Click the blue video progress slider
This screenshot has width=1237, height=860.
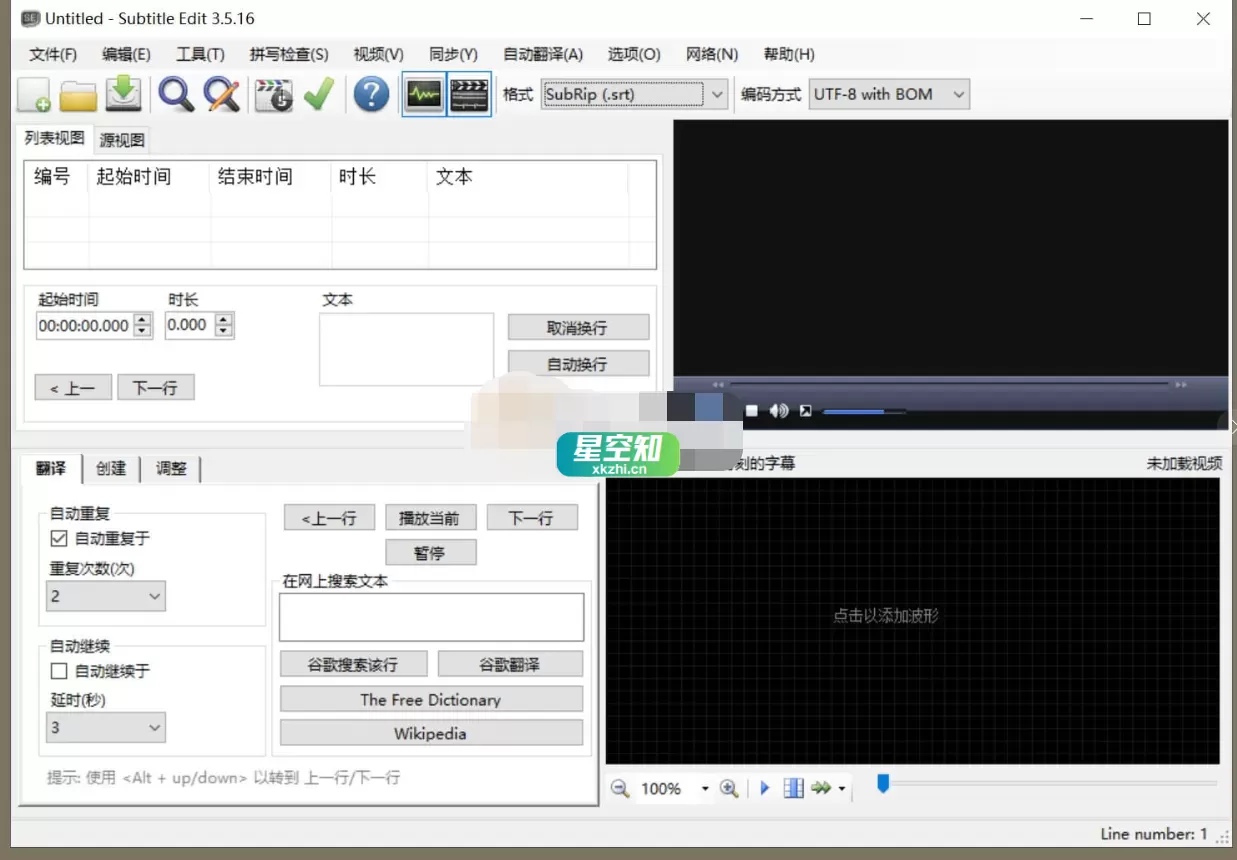[855, 411]
